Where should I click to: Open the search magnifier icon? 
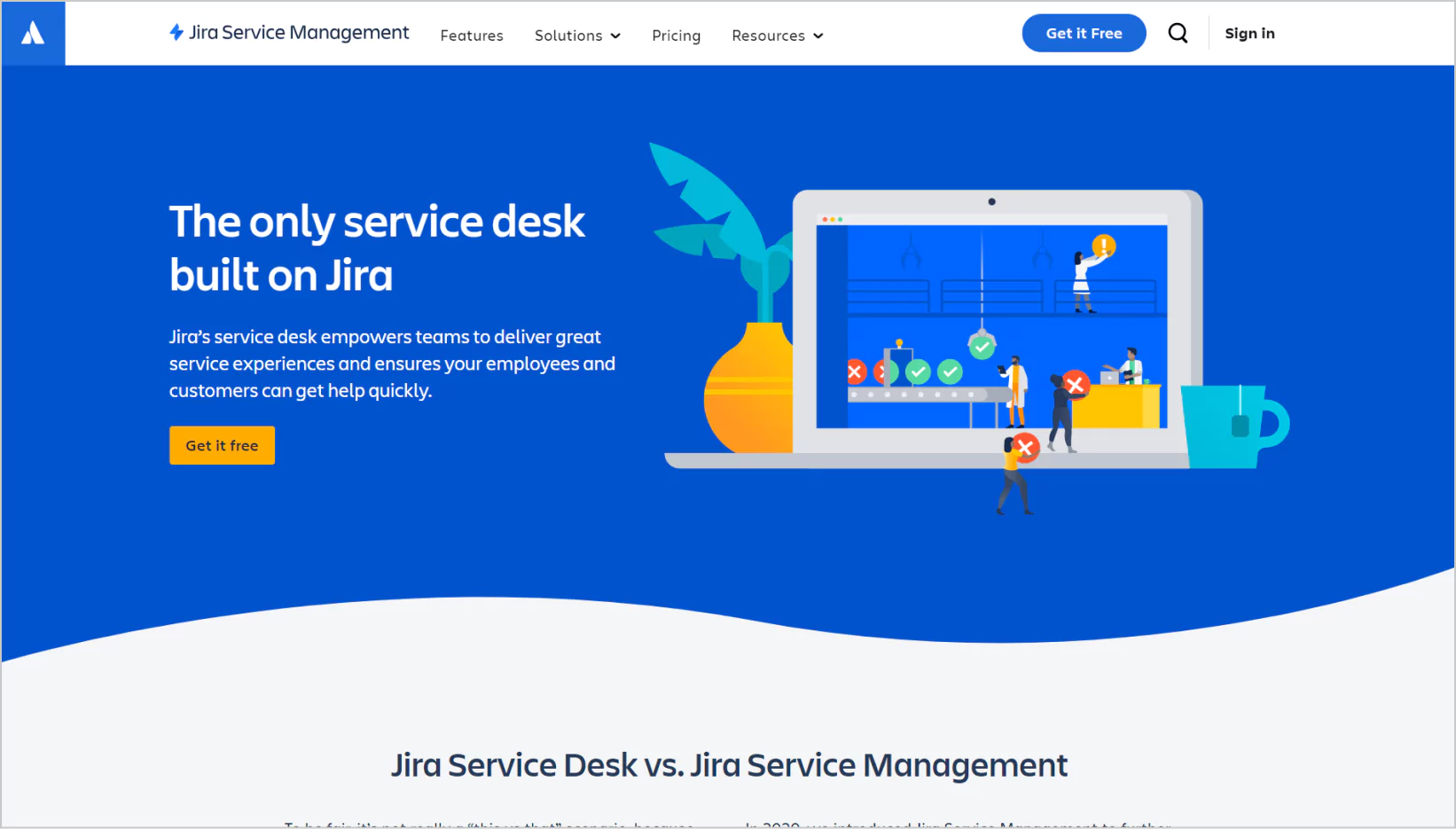click(x=1178, y=34)
